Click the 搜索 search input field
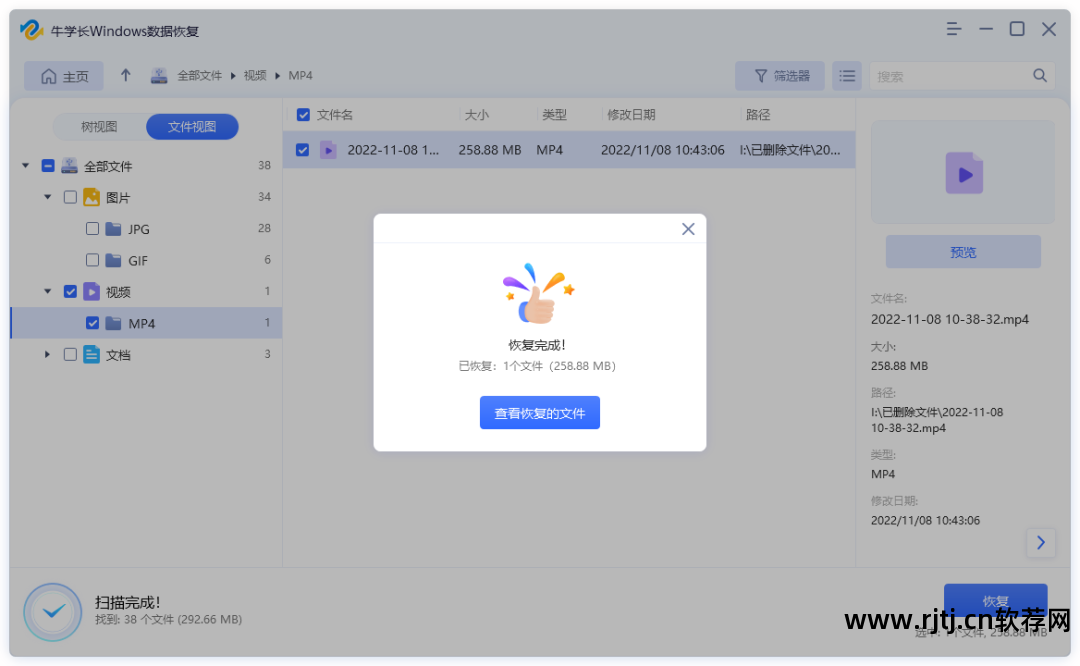 click(950, 76)
